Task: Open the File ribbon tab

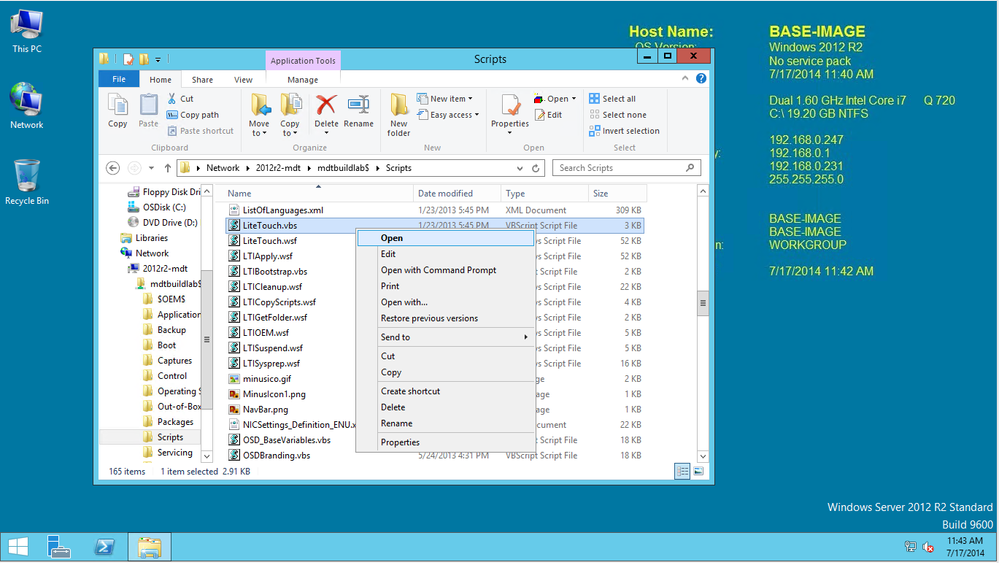Action: click(x=119, y=79)
